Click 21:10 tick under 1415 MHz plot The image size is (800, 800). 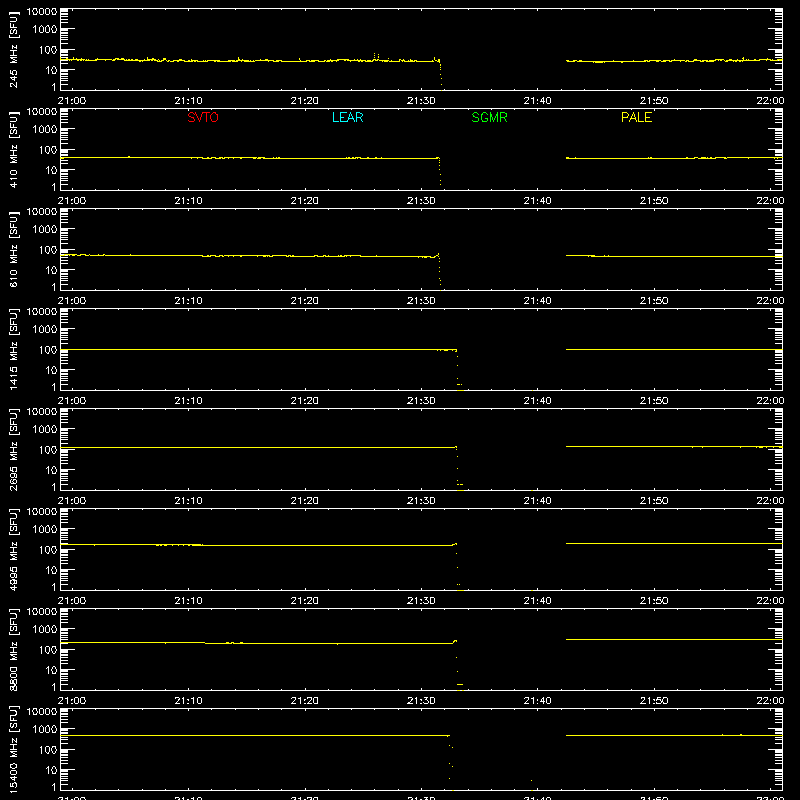188,401
